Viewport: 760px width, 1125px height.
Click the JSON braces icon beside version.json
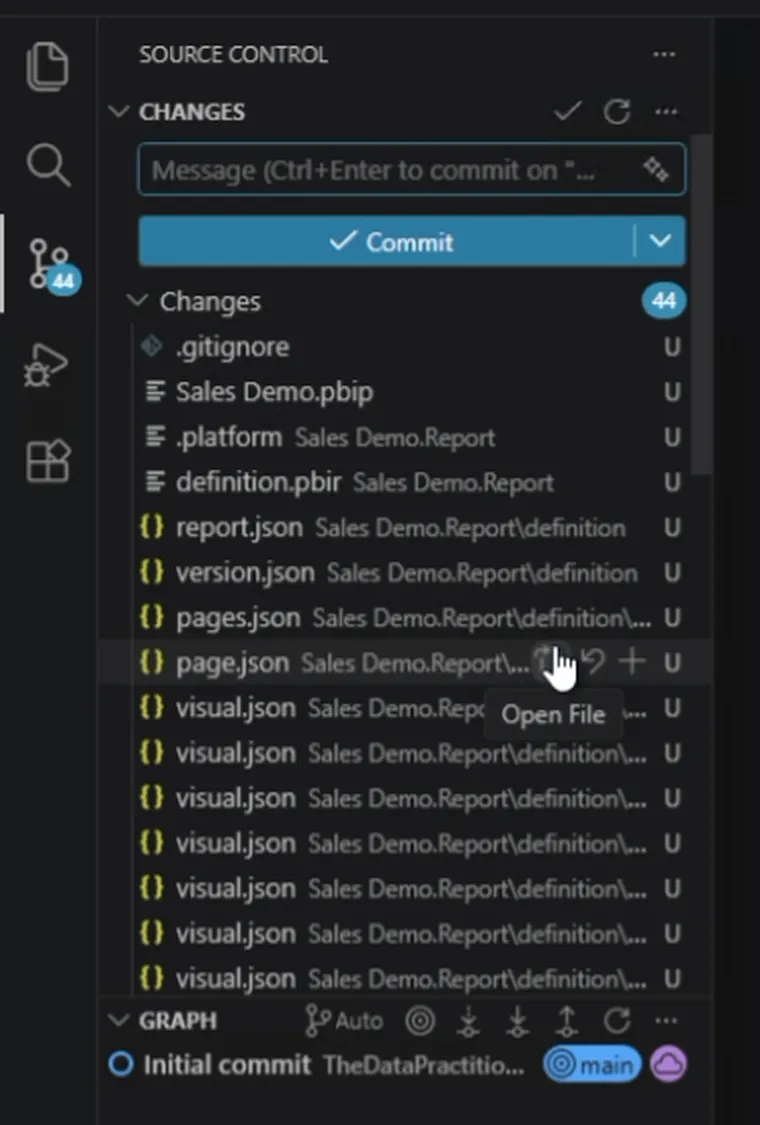(x=152, y=573)
